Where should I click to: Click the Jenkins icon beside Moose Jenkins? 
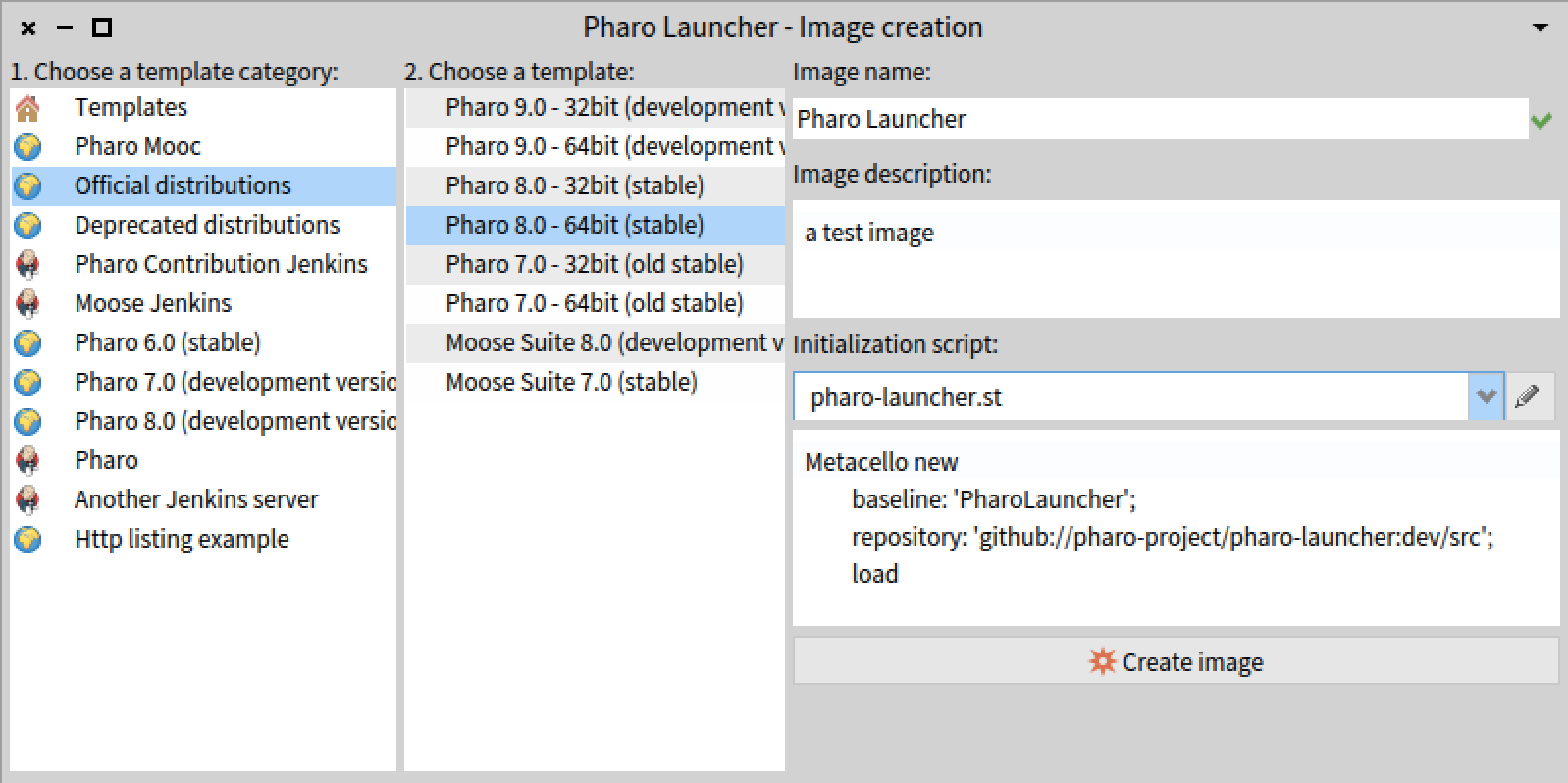point(27,304)
